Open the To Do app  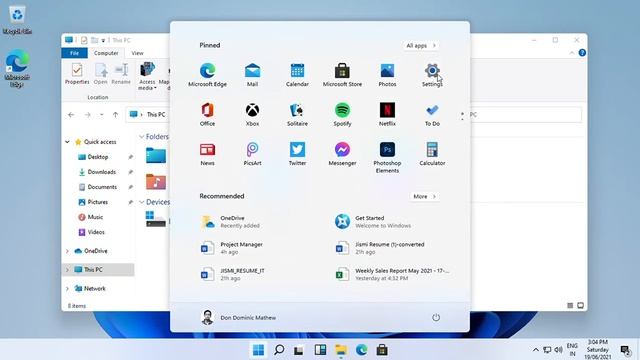click(432, 114)
